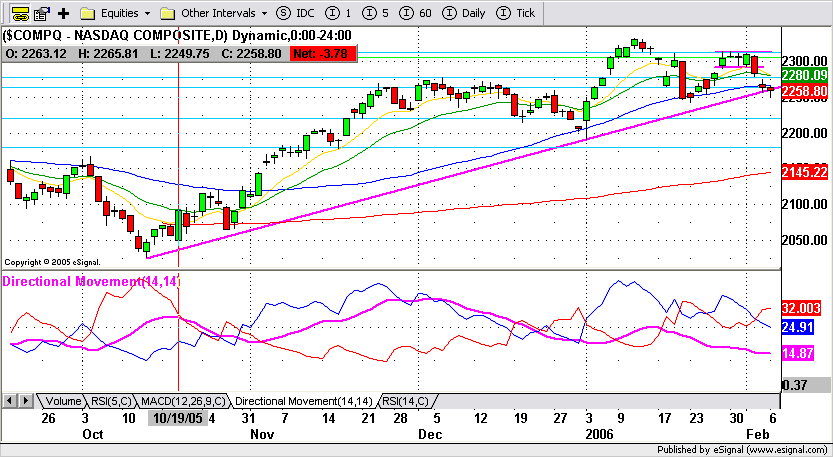Click the 2006 year label on time axis

599,434
